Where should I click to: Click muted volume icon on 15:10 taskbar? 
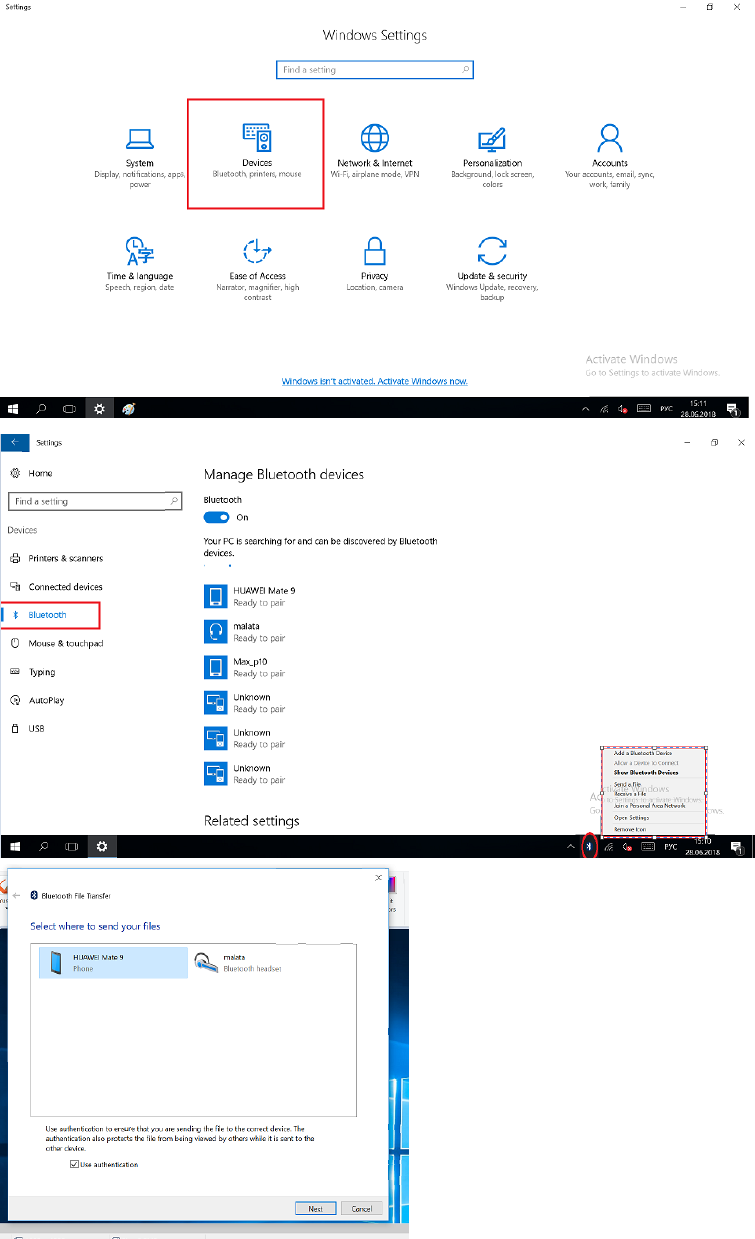(x=627, y=846)
